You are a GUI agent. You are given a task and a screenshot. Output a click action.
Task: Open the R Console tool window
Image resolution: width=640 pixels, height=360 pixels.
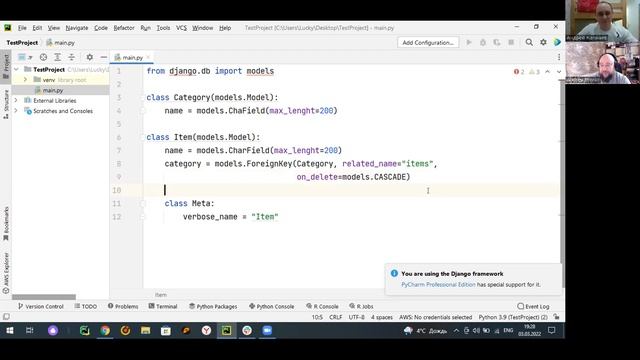tap(322, 306)
